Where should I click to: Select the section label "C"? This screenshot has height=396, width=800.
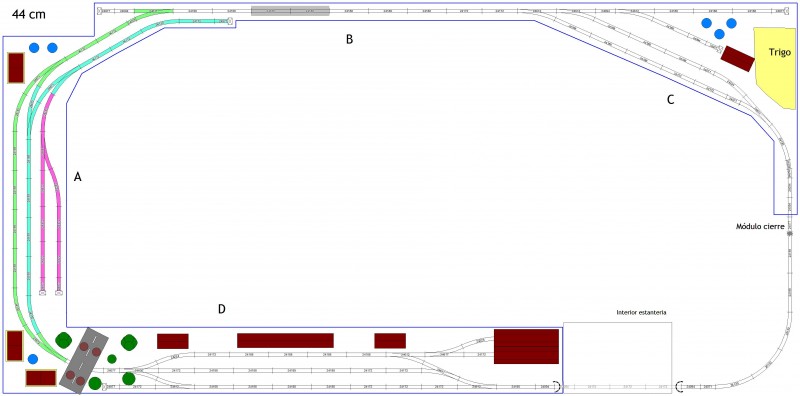[x=670, y=100]
